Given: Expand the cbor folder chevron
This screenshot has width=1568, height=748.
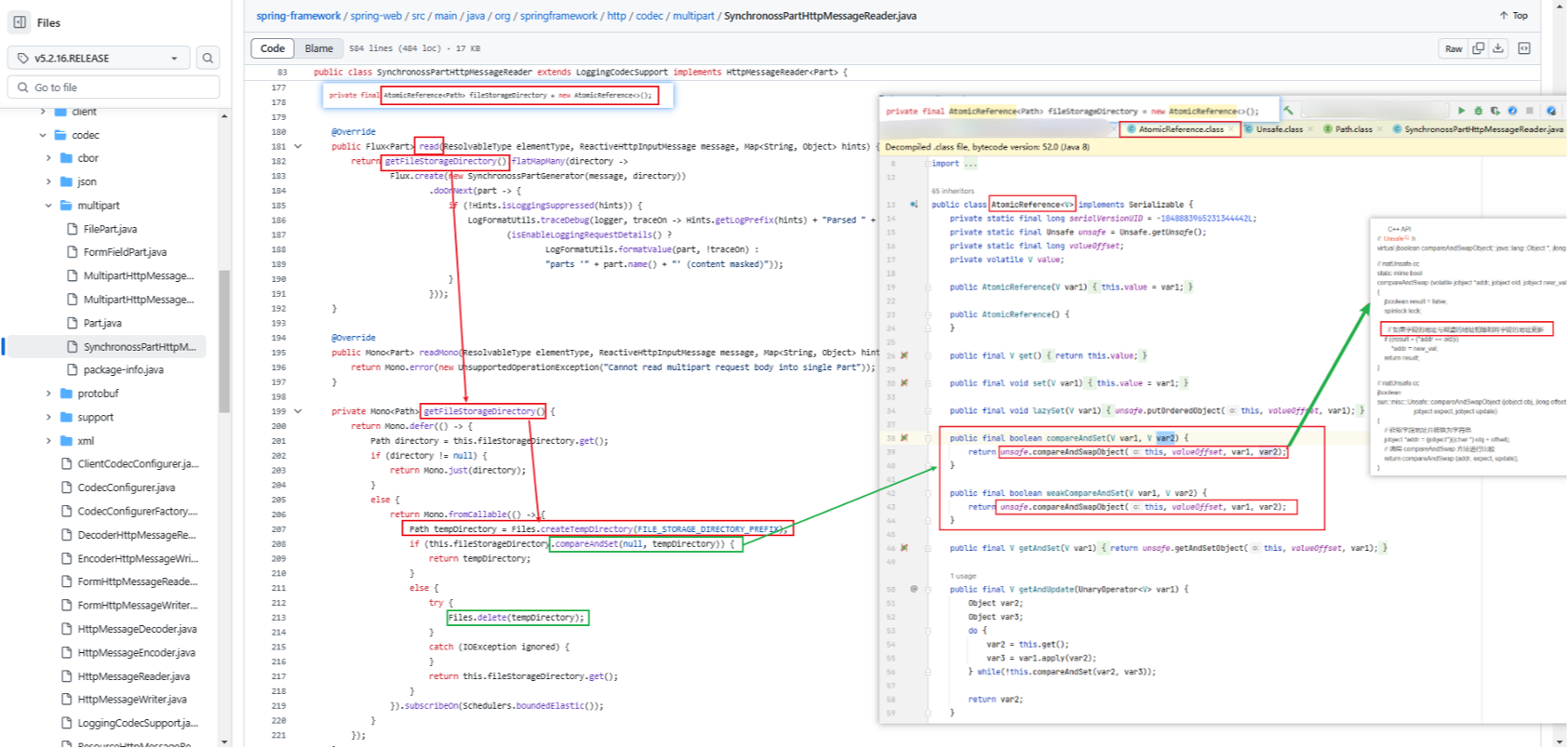Looking at the screenshot, I should click(x=48, y=158).
